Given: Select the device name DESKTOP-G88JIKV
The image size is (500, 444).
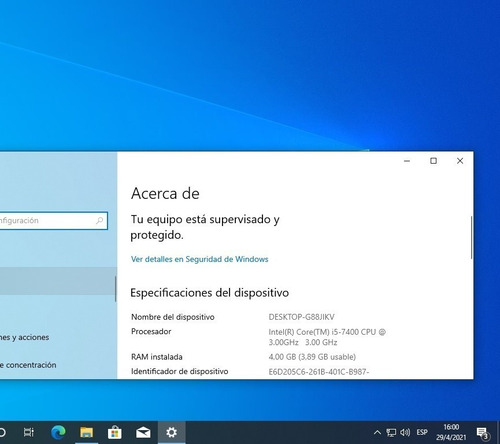Looking at the screenshot, I should [301, 317].
